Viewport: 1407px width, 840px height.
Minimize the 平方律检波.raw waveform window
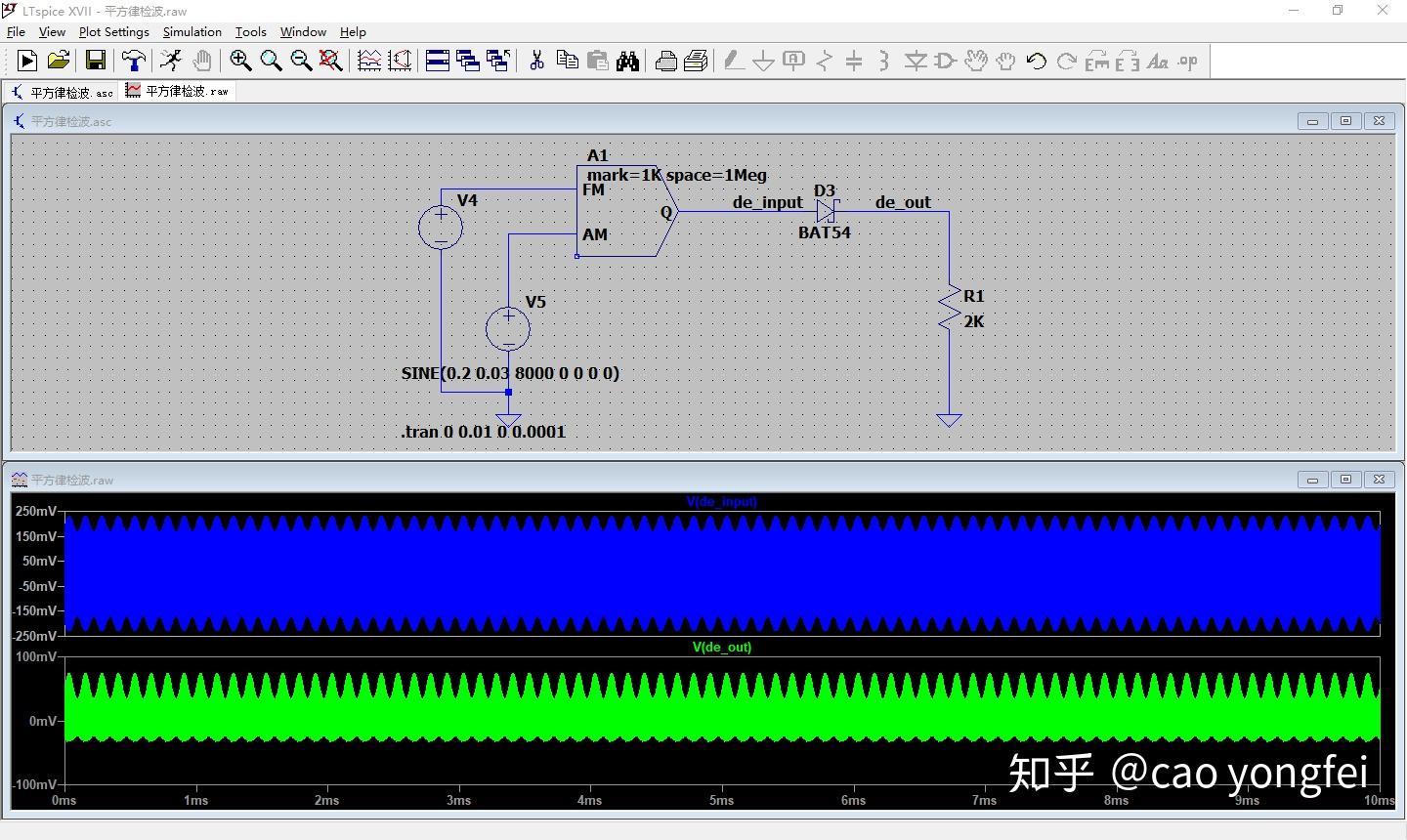(x=1312, y=480)
